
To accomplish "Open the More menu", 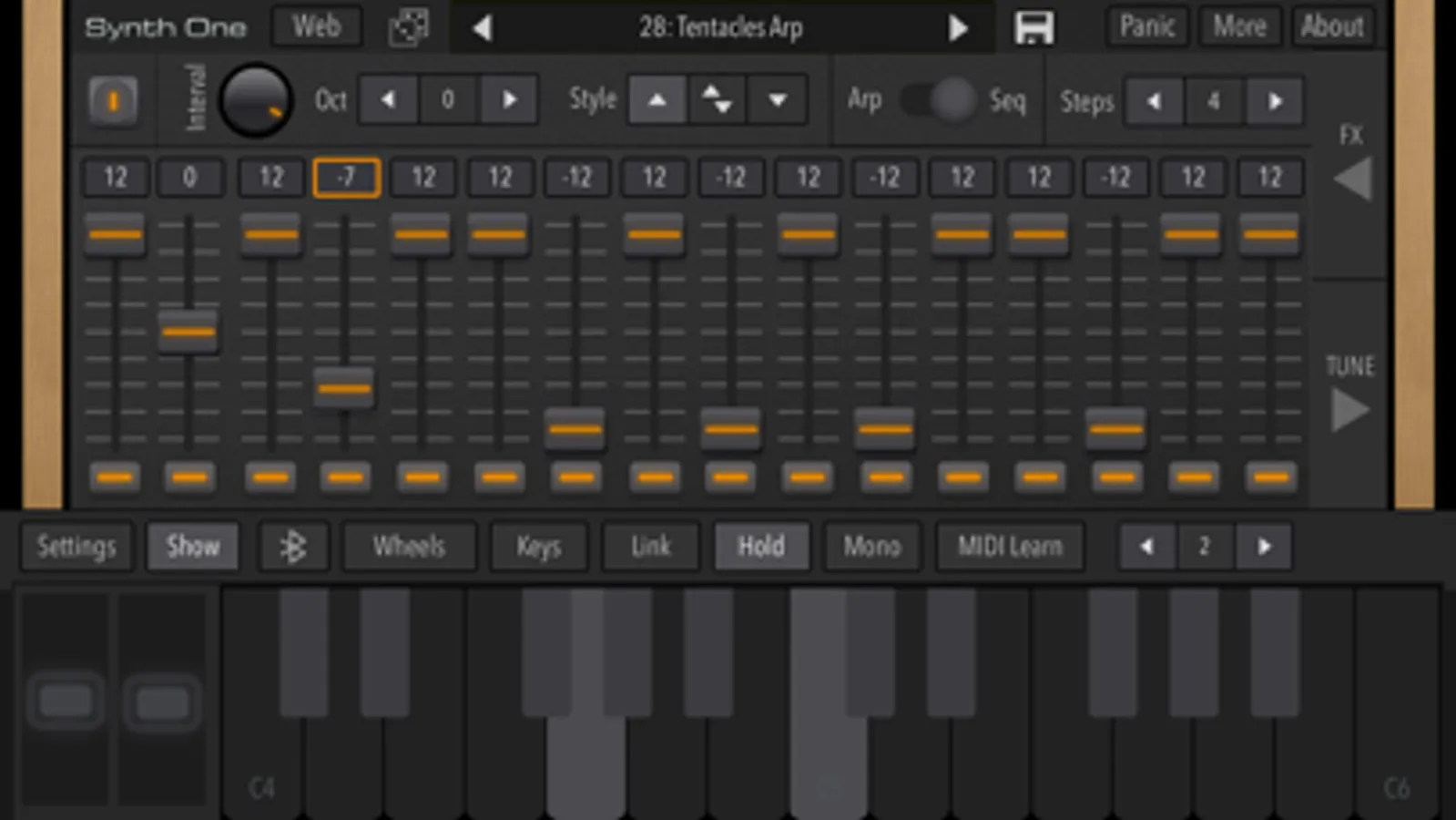I will 1239,26.
